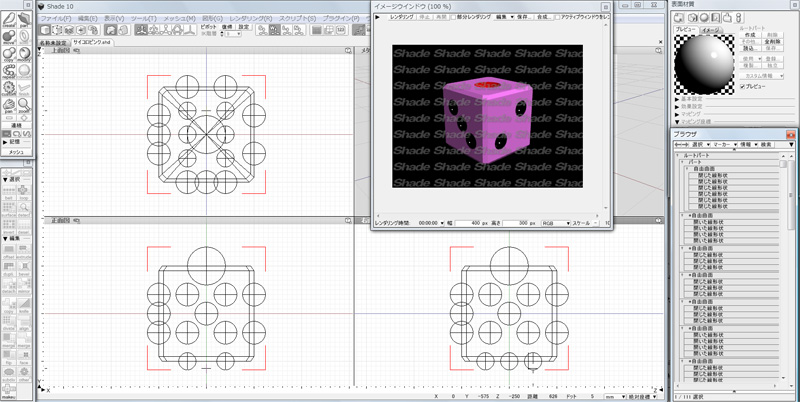Image resolution: width=800 pixels, height=402 pixels.
Task: Select the create tool in the toolbox
Action: [9, 19]
